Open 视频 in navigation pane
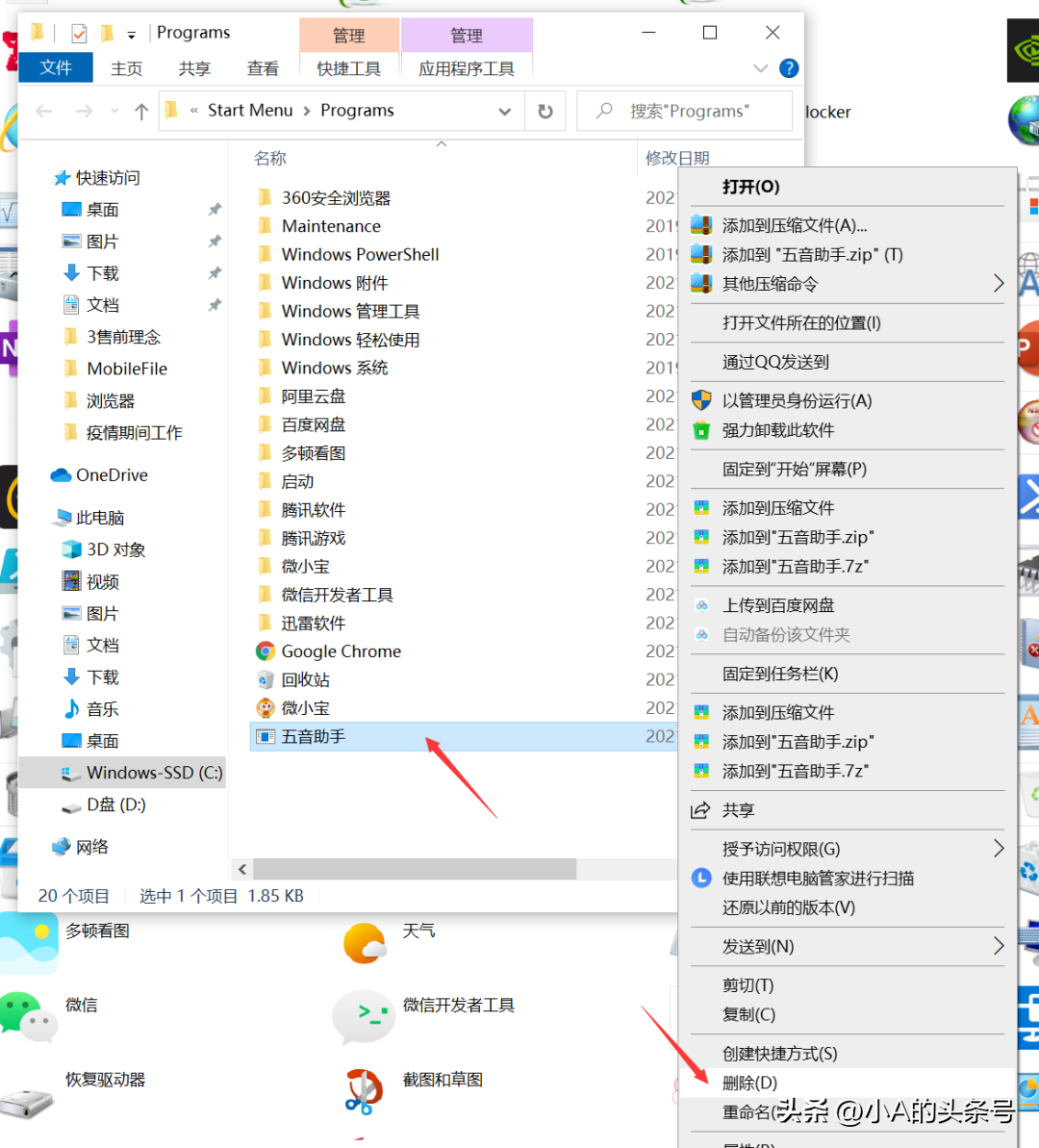This screenshot has height=1148, width=1039. point(103,582)
